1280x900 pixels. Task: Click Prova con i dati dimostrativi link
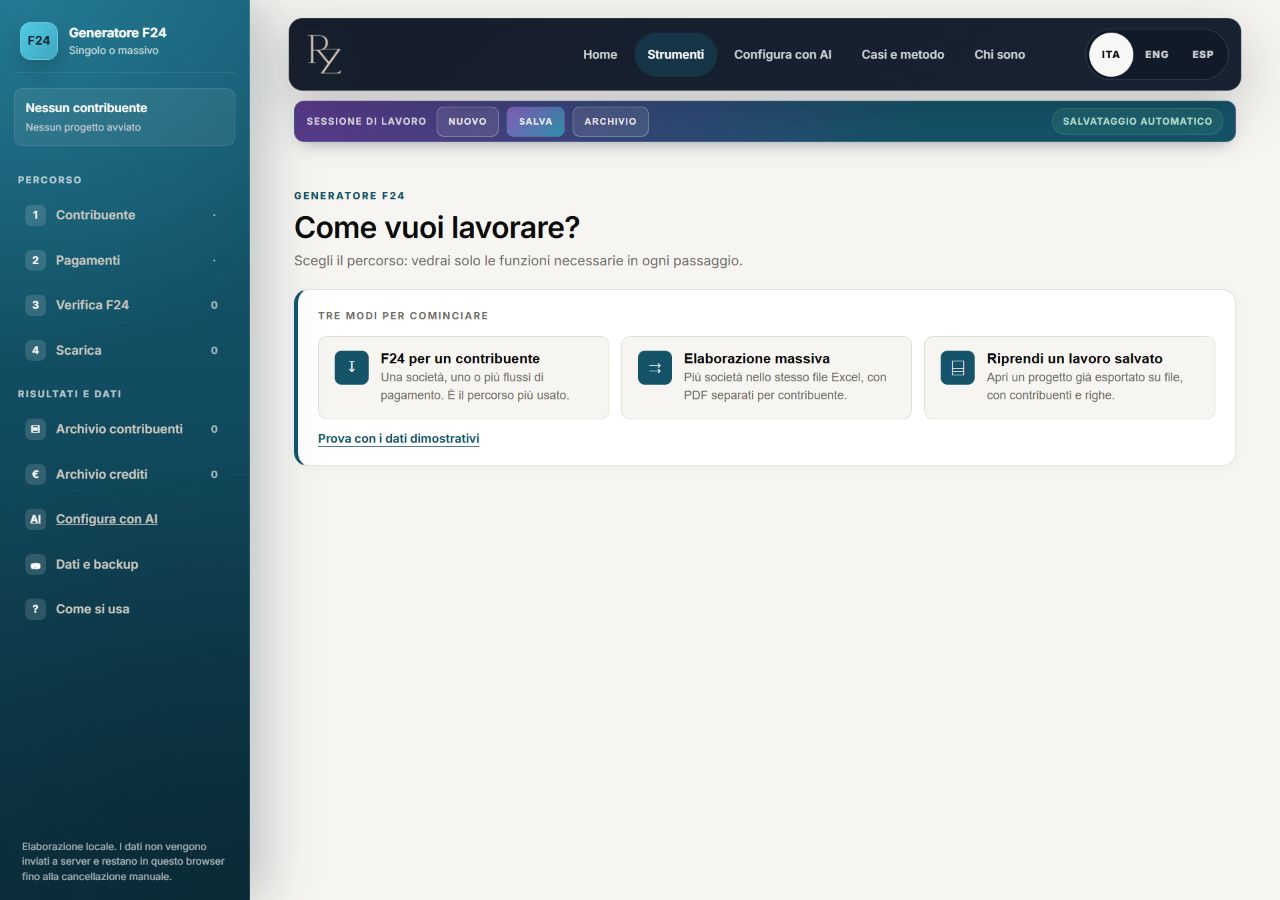[398, 438]
